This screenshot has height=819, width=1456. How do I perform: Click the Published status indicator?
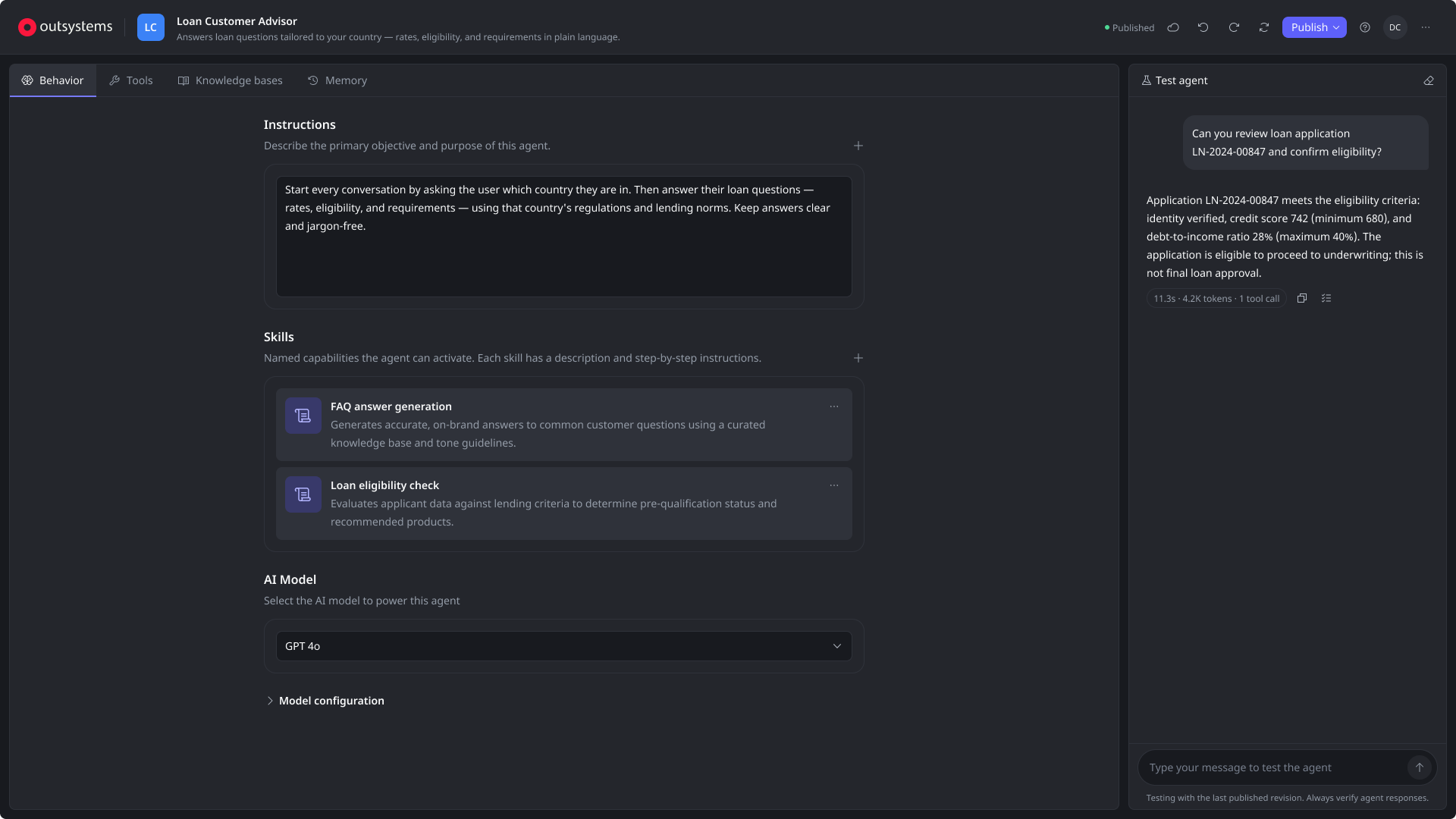(x=1129, y=27)
